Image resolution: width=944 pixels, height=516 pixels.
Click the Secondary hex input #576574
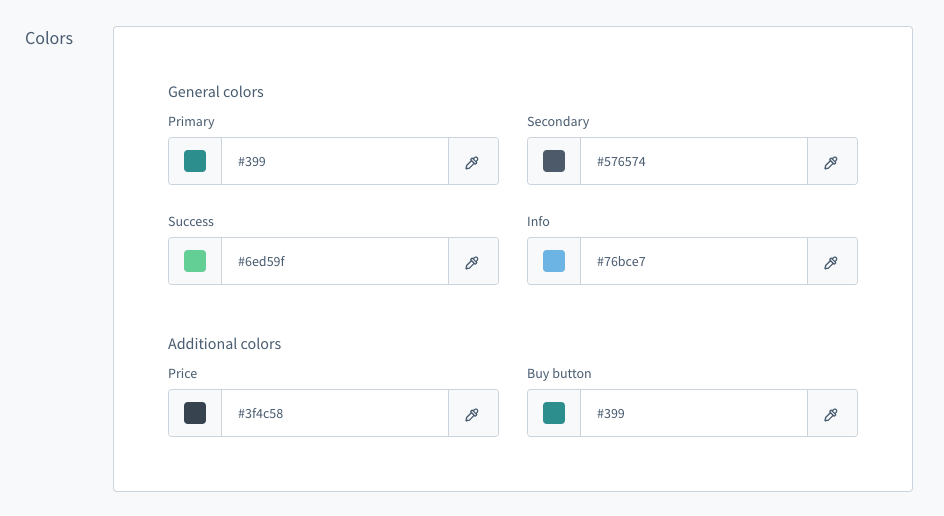(693, 161)
